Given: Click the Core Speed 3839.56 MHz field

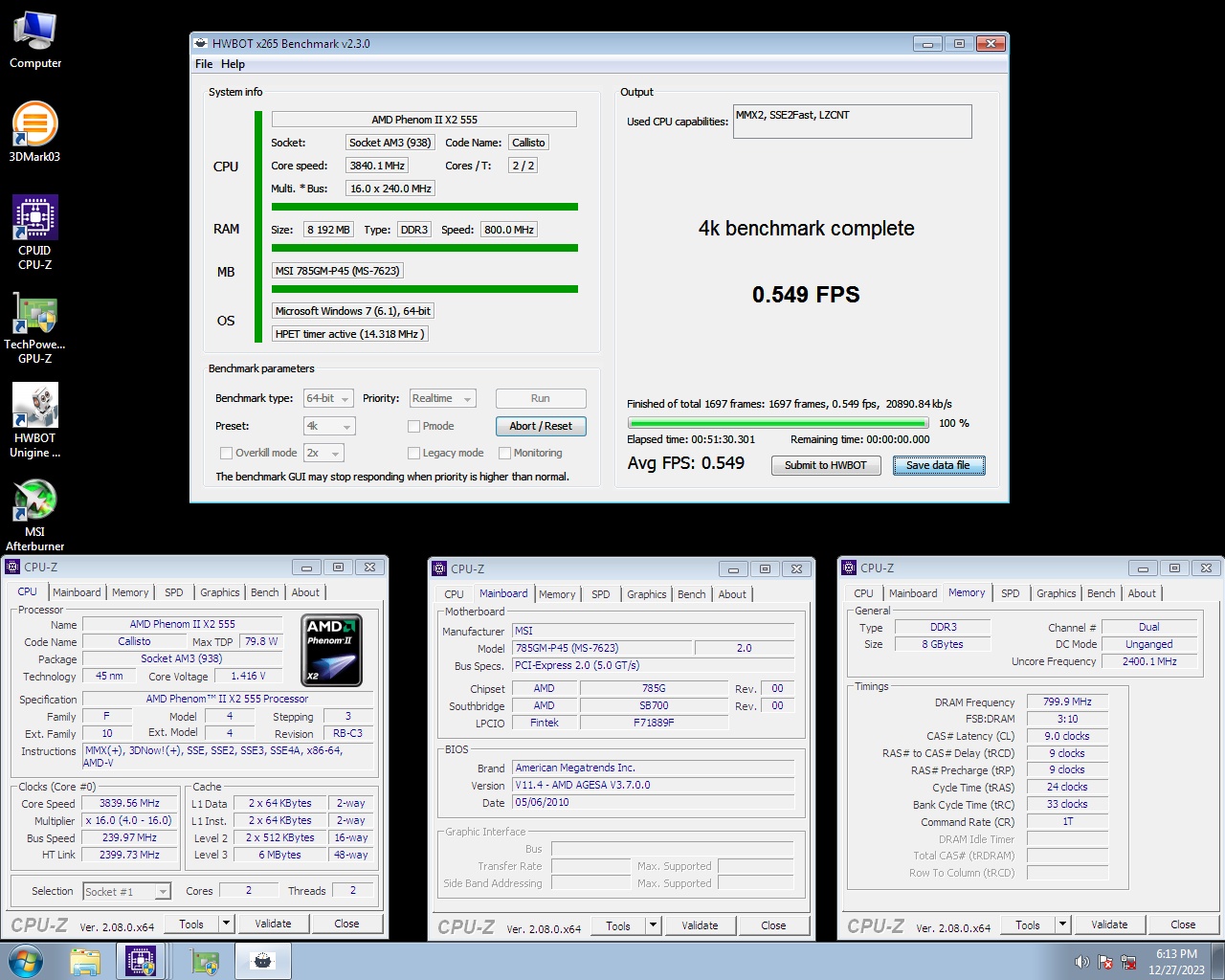Looking at the screenshot, I should pyautogui.click(x=130, y=803).
